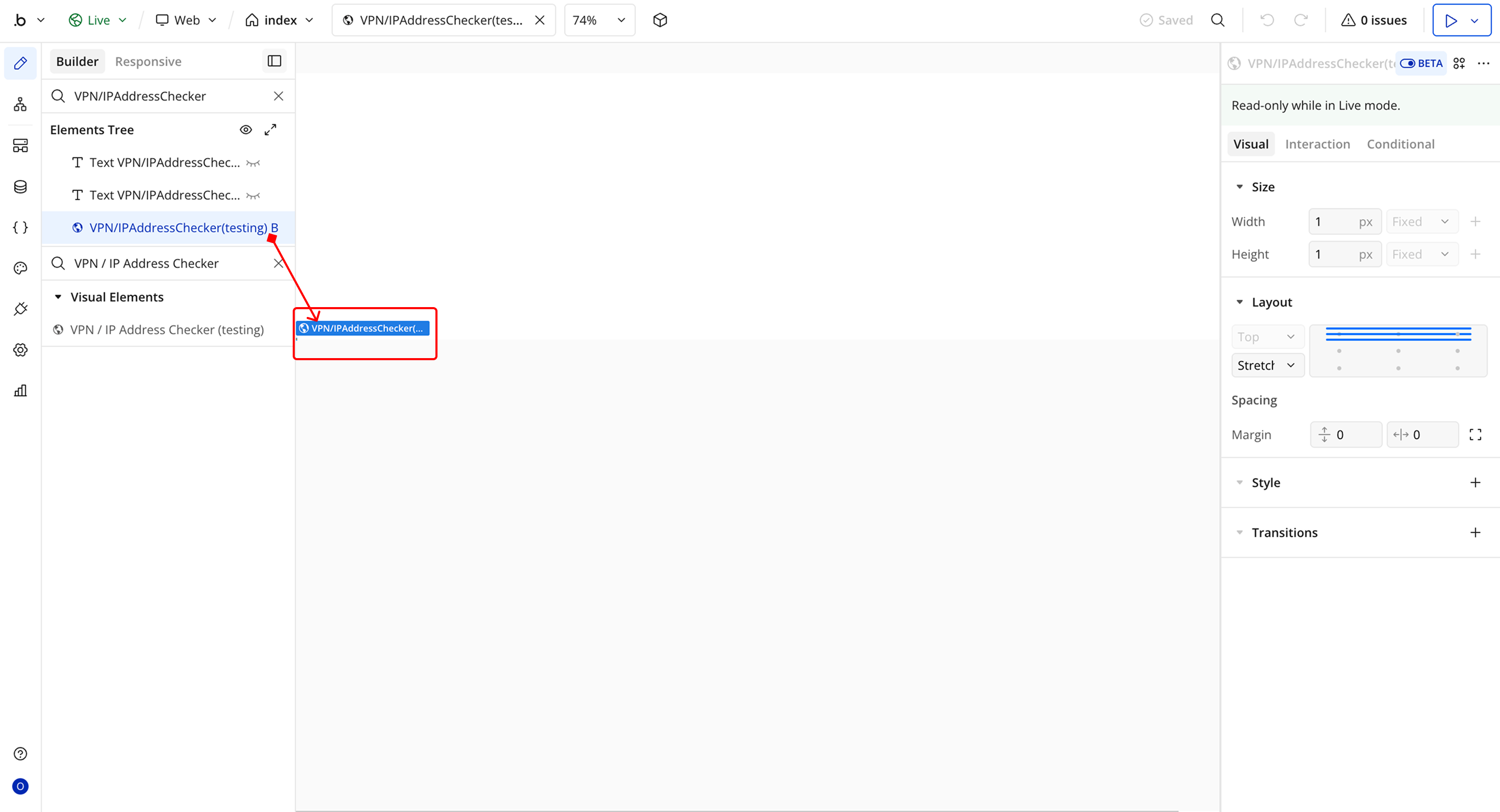Click the Width value input field
1500x812 pixels.
1333,222
